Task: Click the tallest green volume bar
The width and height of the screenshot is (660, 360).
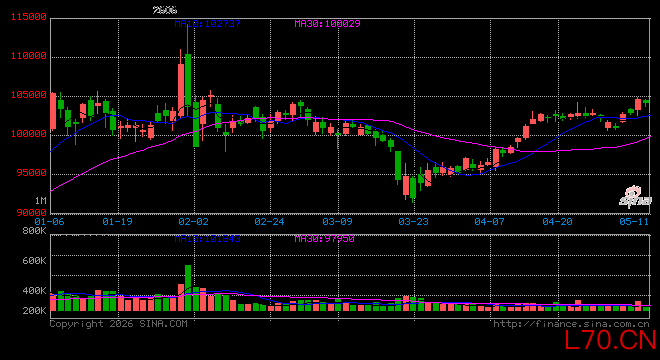Action: click(188, 288)
